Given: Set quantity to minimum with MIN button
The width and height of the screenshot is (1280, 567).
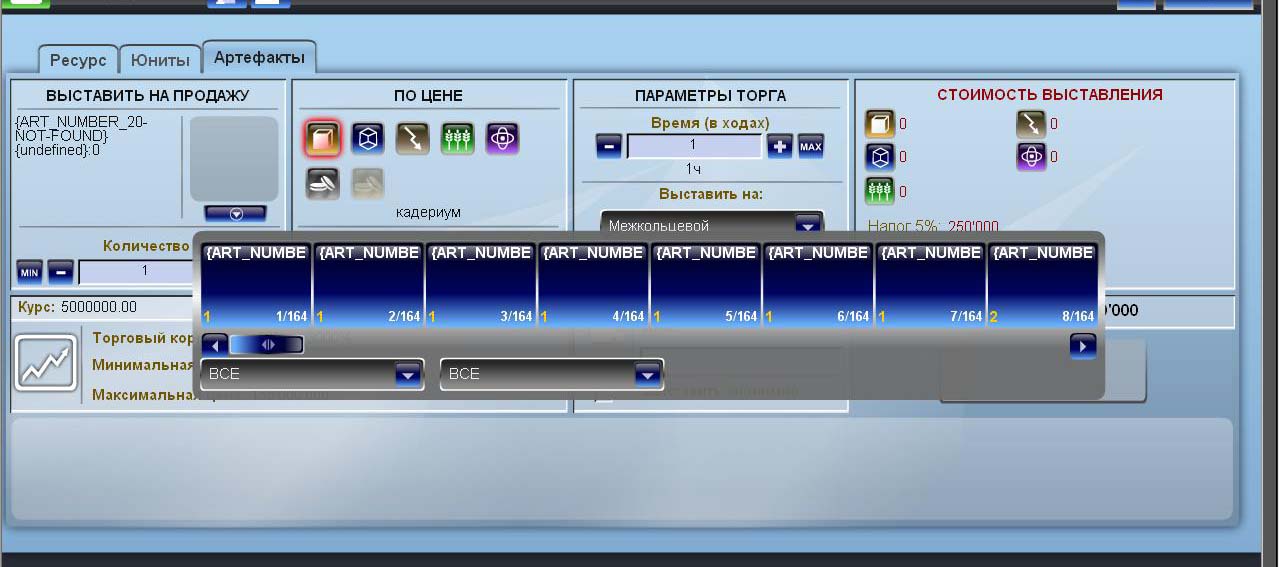Looking at the screenshot, I should [x=29, y=271].
